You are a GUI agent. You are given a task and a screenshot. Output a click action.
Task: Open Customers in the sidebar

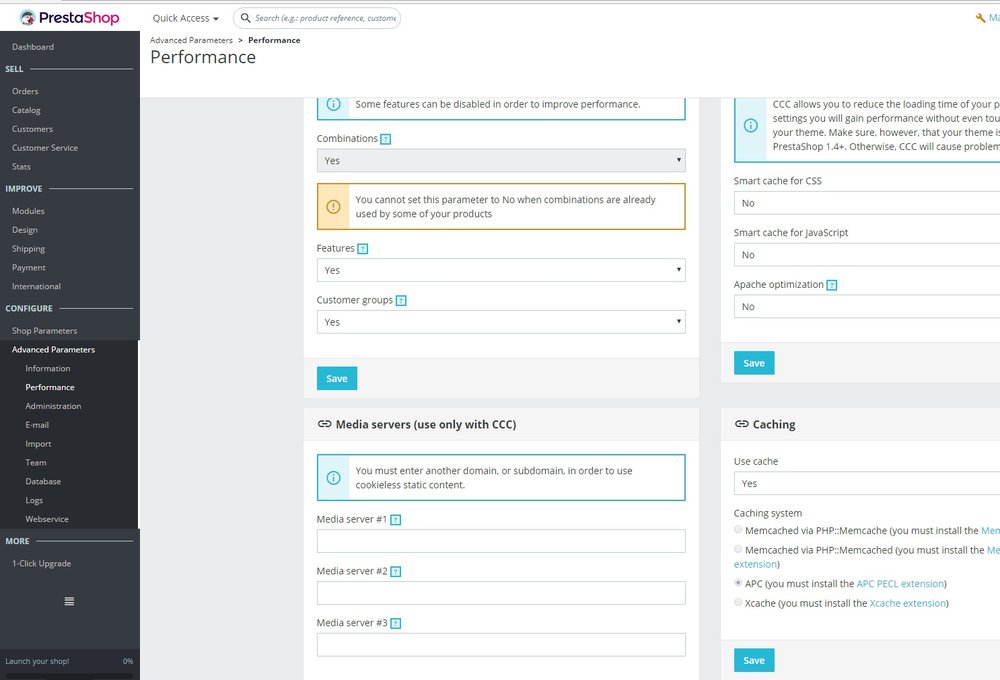pyautogui.click(x=33, y=129)
